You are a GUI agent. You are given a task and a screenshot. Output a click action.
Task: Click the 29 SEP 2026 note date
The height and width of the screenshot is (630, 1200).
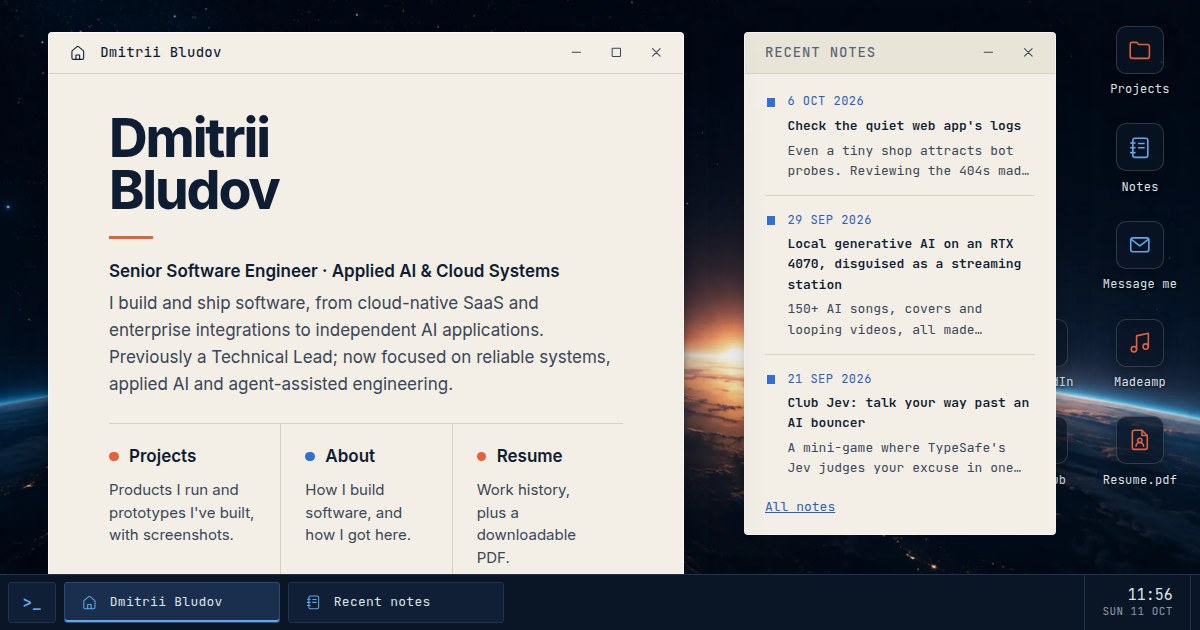(x=830, y=220)
